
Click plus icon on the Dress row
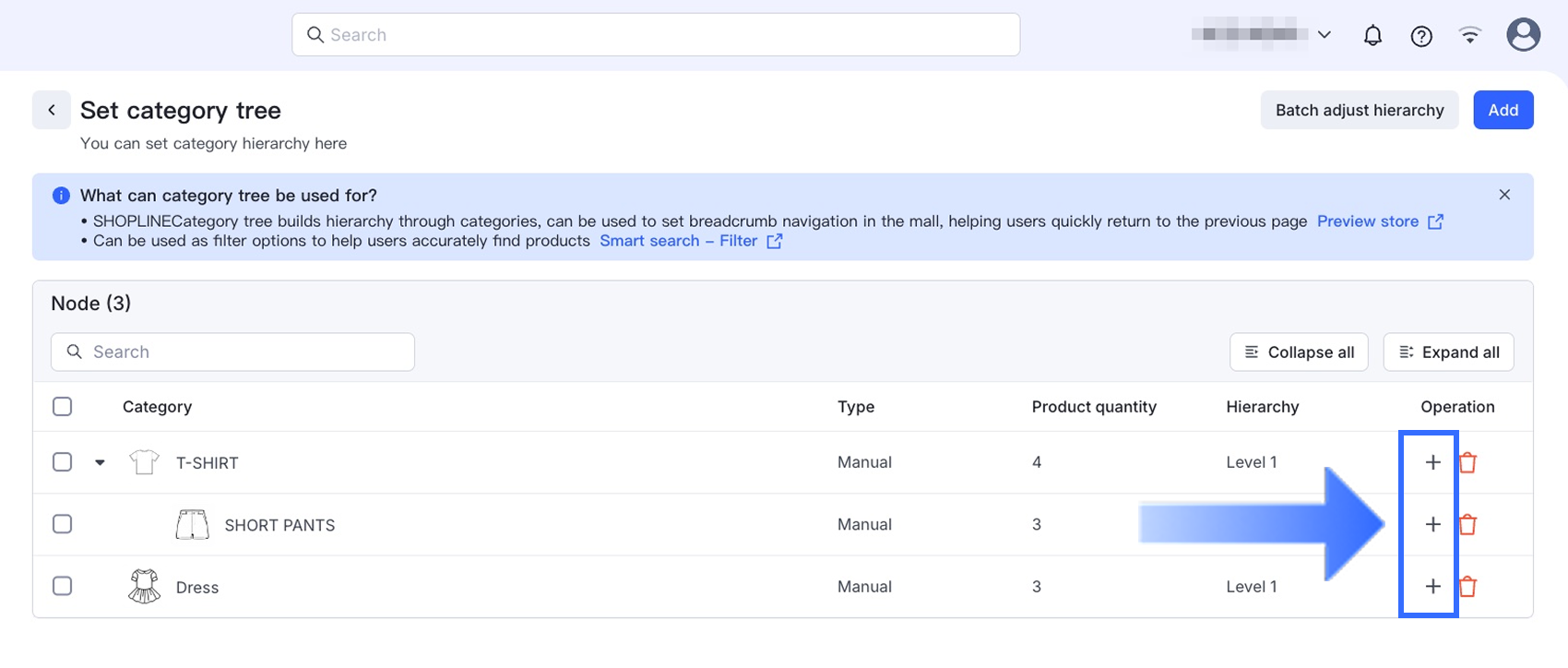click(1432, 587)
